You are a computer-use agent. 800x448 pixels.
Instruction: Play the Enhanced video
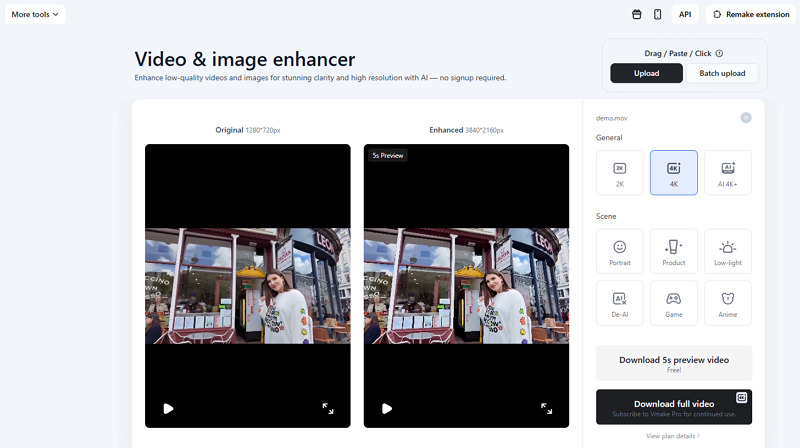(x=387, y=409)
